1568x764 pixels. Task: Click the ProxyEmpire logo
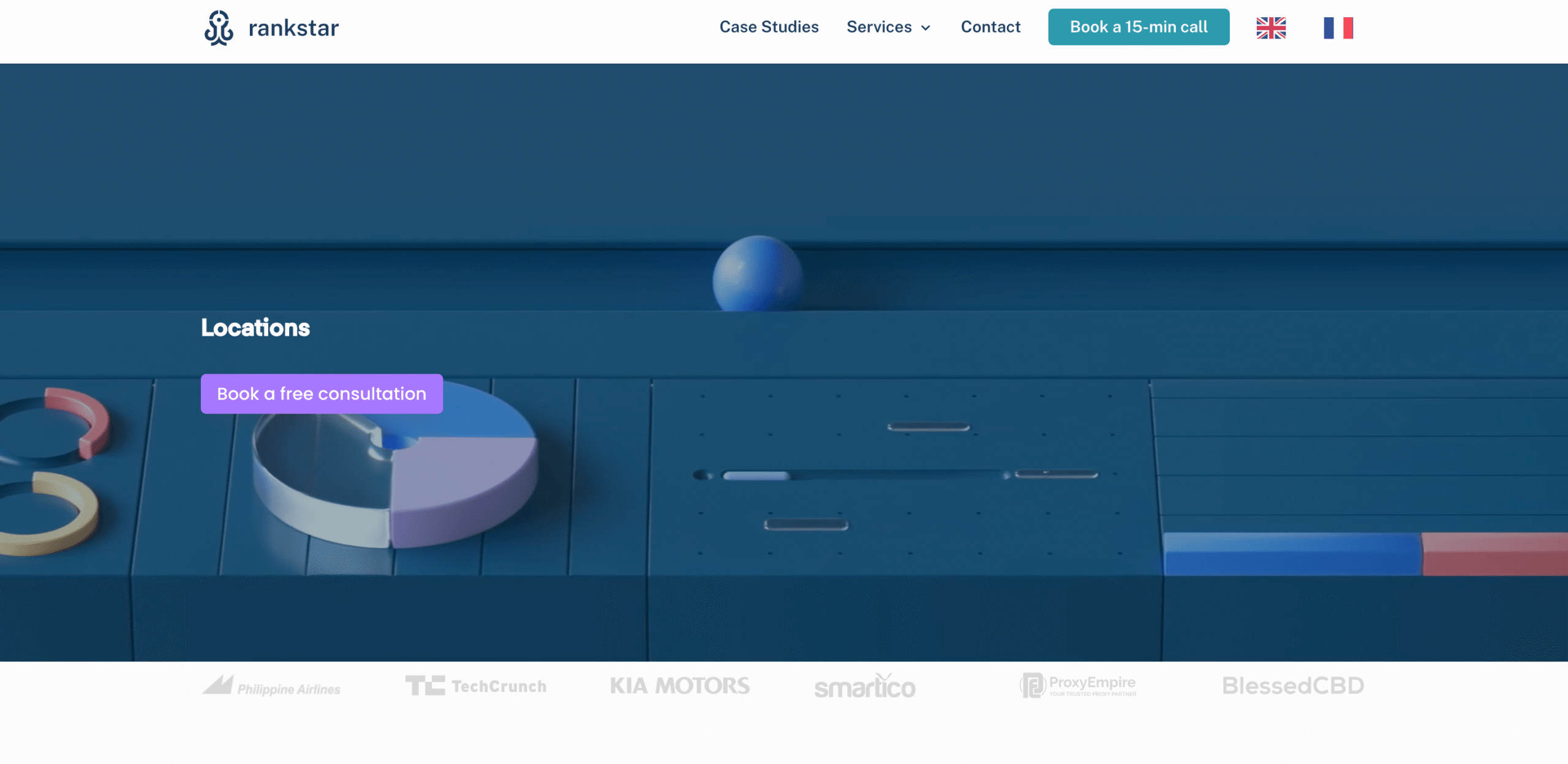tap(1077, 685)
